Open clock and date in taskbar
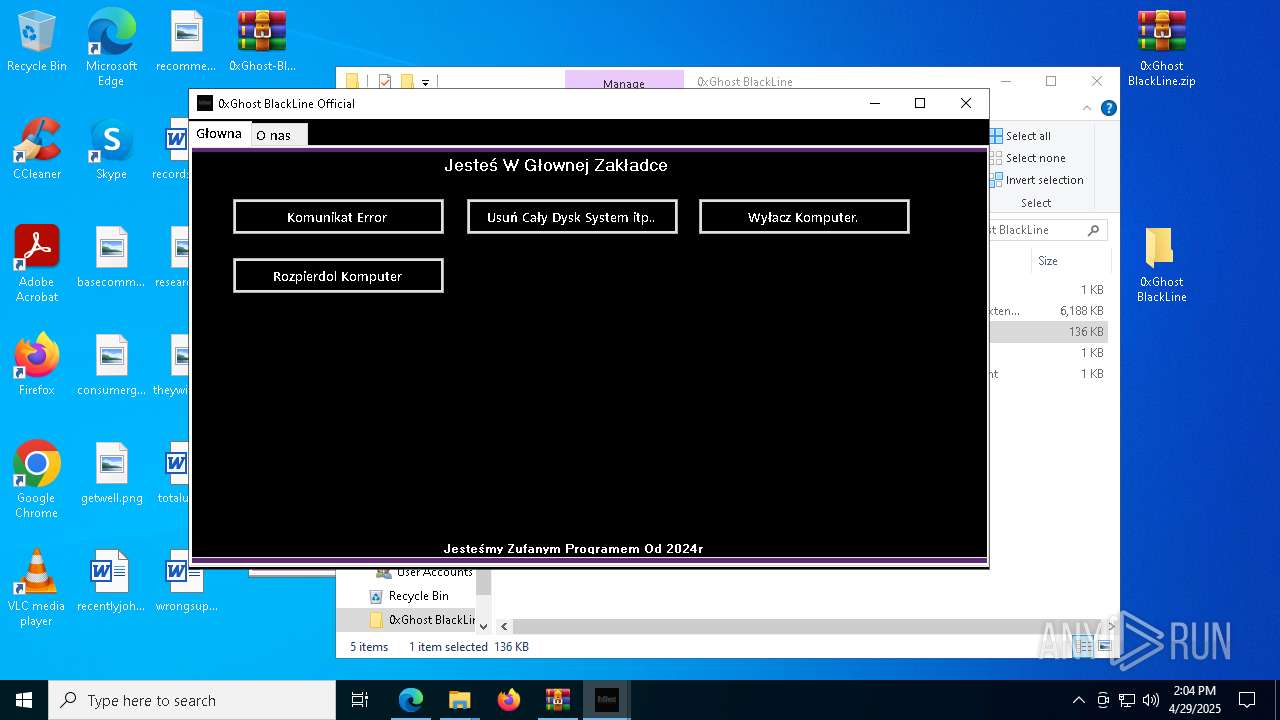 [x=1196, y=700]
